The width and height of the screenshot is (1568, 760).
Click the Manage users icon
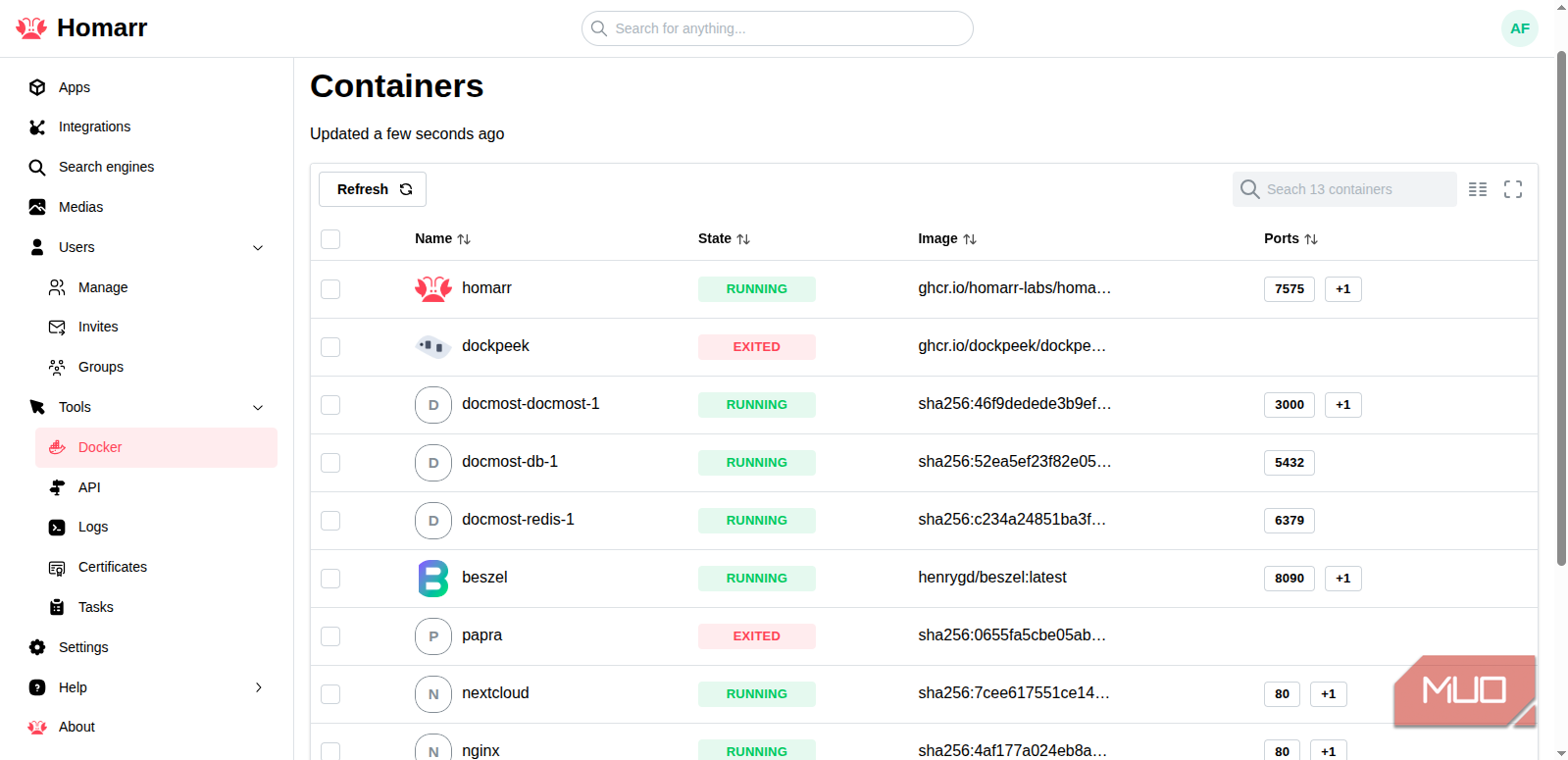pos(57,287)
